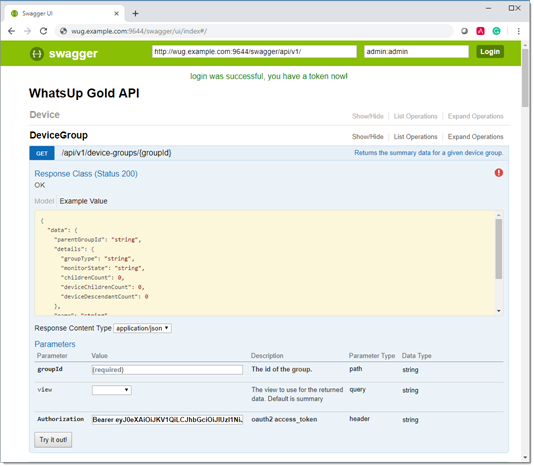Click the 'Returns the summary data' description link
This screenshot has height=467, width=534.
pyautogui.click(x=428, y=153)
